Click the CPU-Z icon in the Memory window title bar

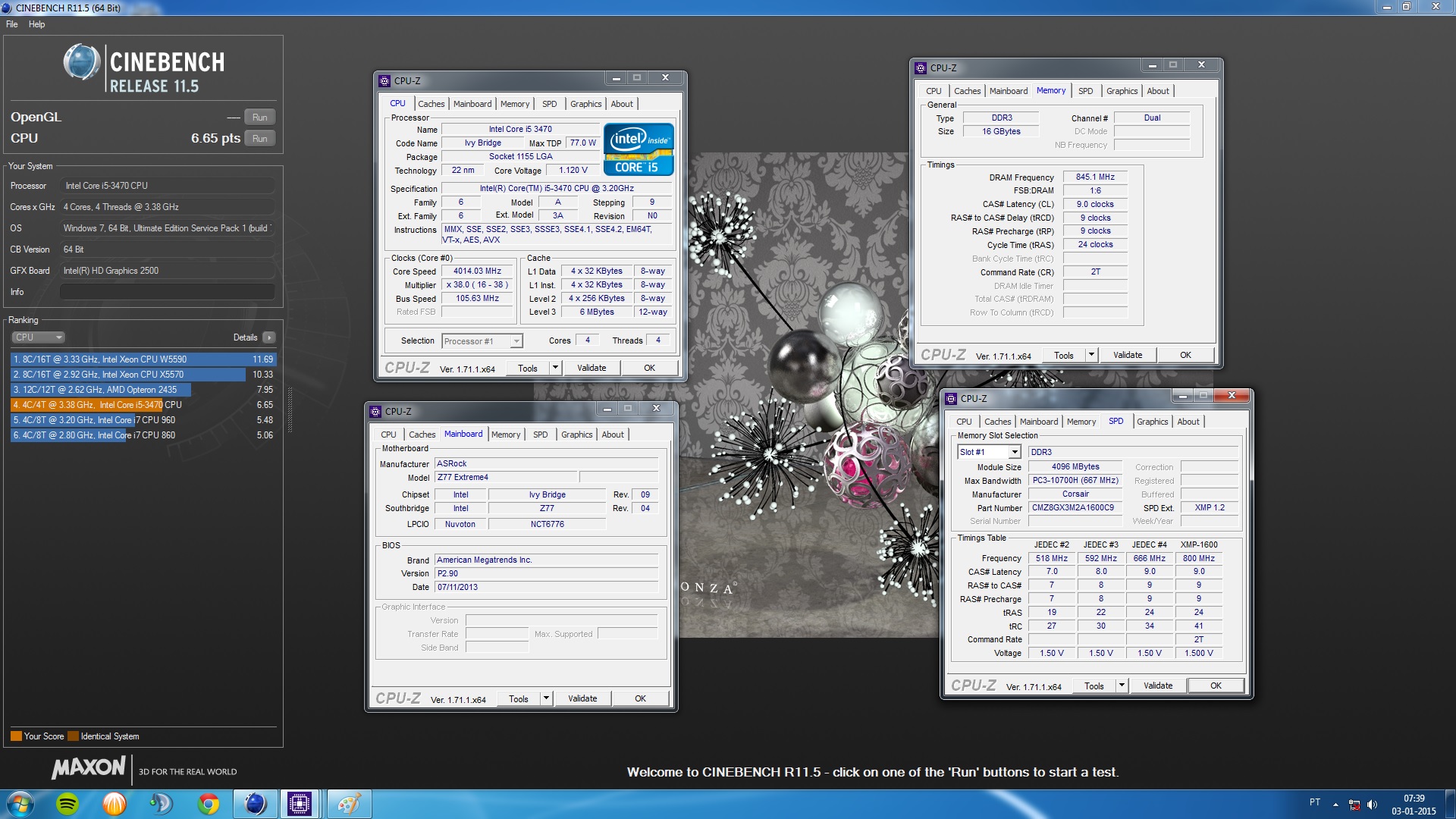(x=921, y=67)
